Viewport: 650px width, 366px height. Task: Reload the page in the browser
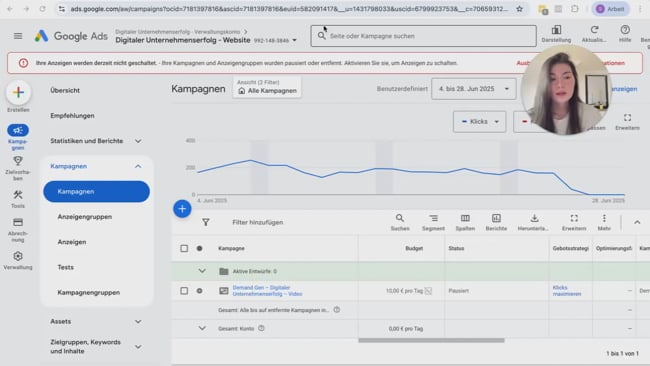click(42, 9)
